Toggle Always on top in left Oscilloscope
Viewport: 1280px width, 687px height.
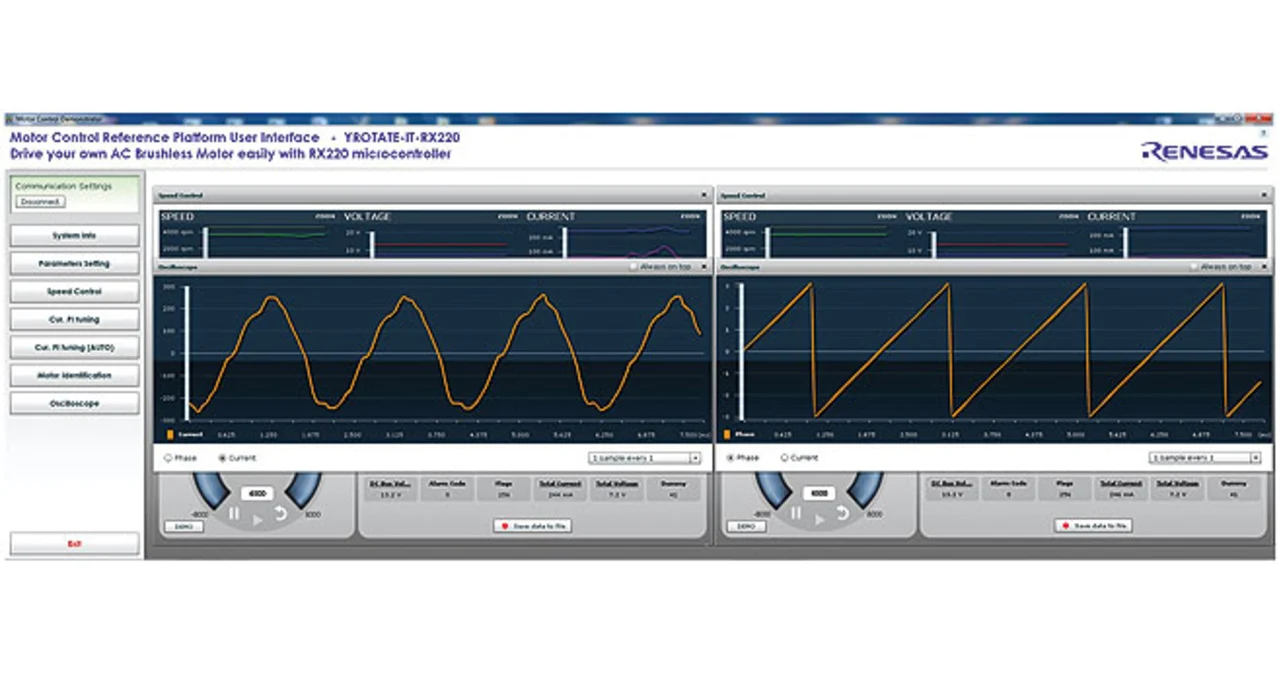(x=634, y=267)
